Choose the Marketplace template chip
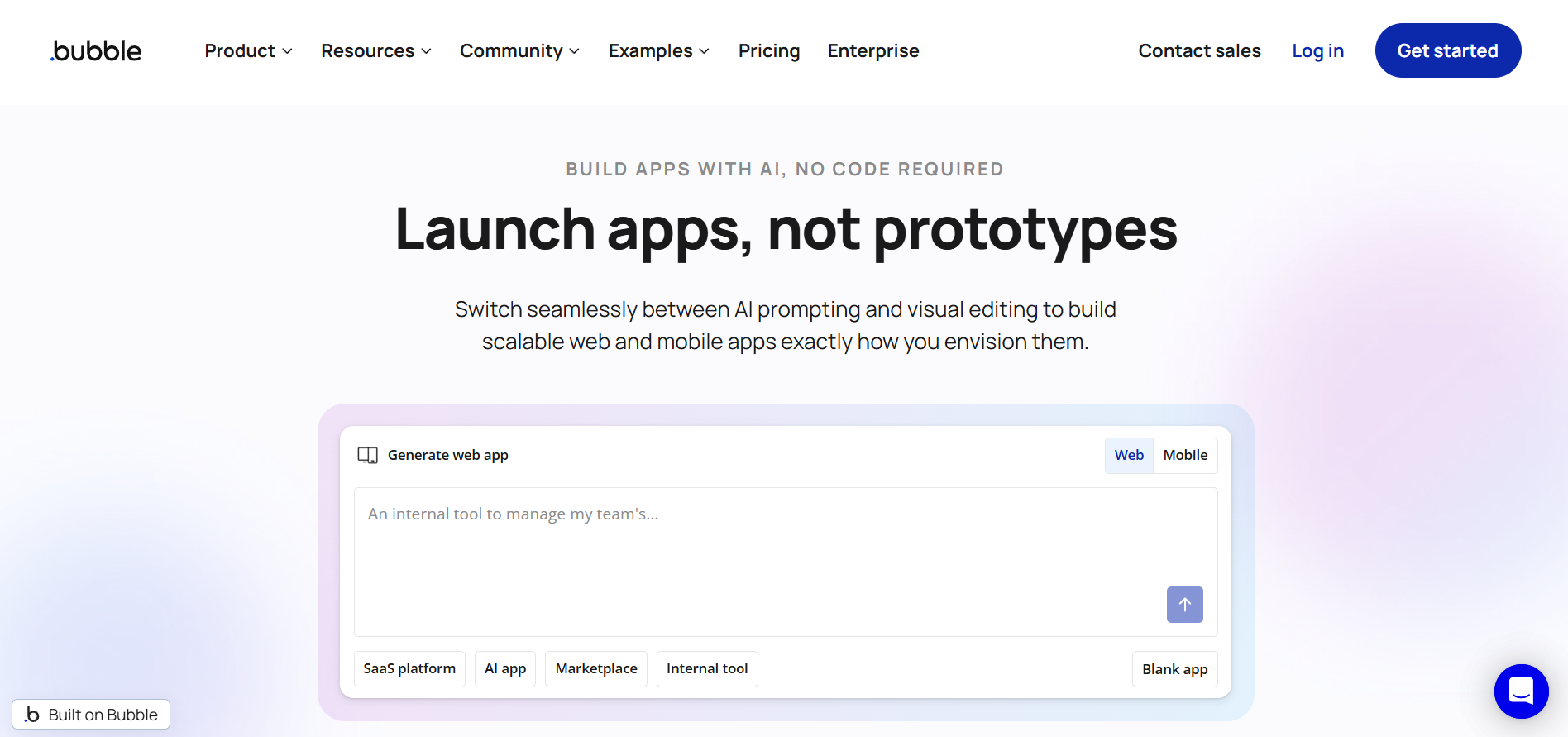Image resolution: width=1568 pixels, height=737 pixels. [595, 668]
